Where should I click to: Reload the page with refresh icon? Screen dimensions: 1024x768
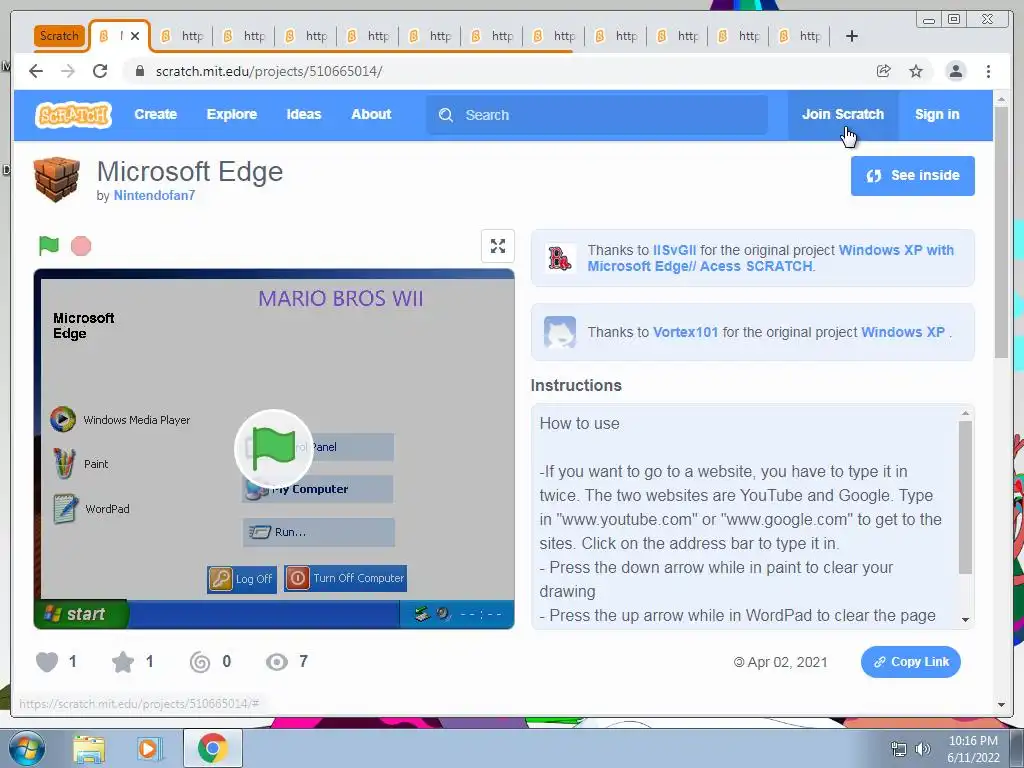100,71
